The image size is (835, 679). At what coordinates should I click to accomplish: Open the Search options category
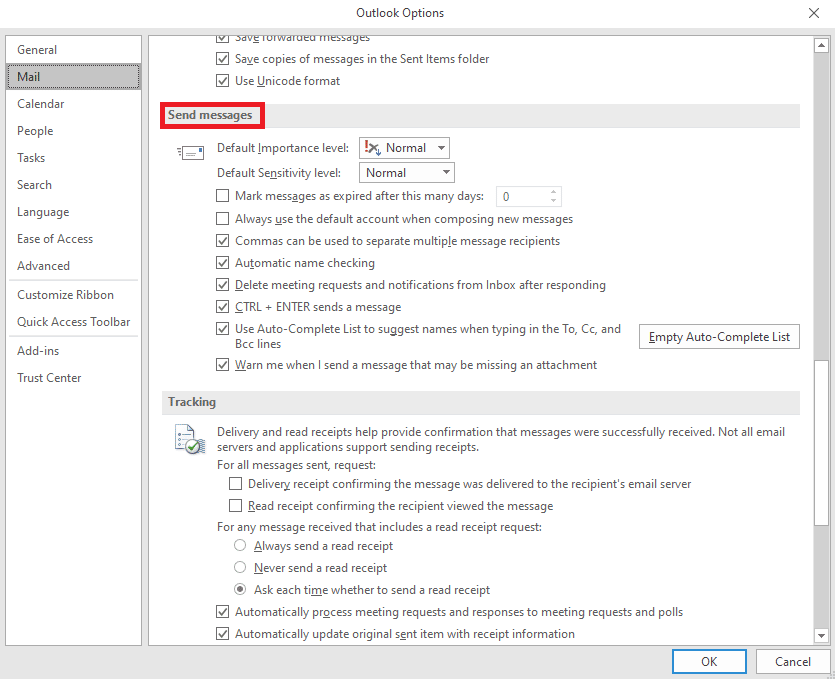[73, 185]
